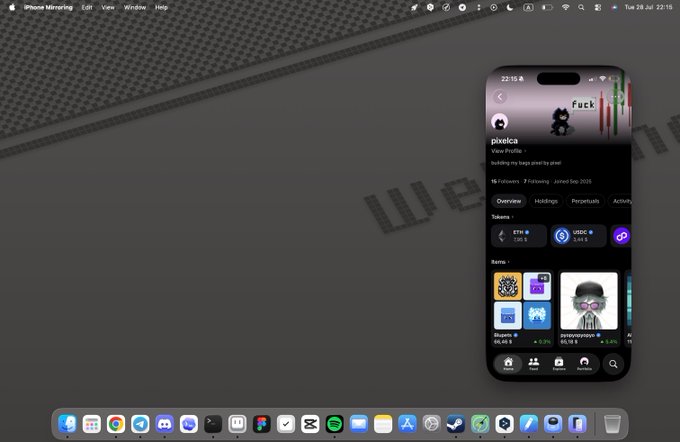The width and height of the screenshot is (680, 442).
Task: Open the keyboard input source menu
Action: (528, 7)
